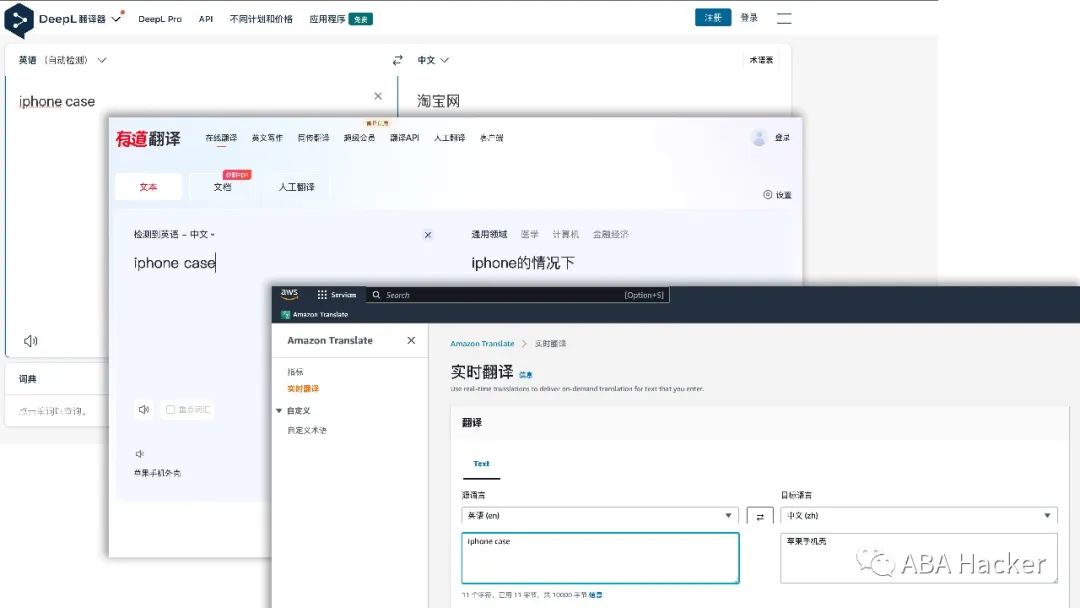Click Youdao input text 'iphone case'
Viewport: 1080px width, 608px height.
click(174, 263)
